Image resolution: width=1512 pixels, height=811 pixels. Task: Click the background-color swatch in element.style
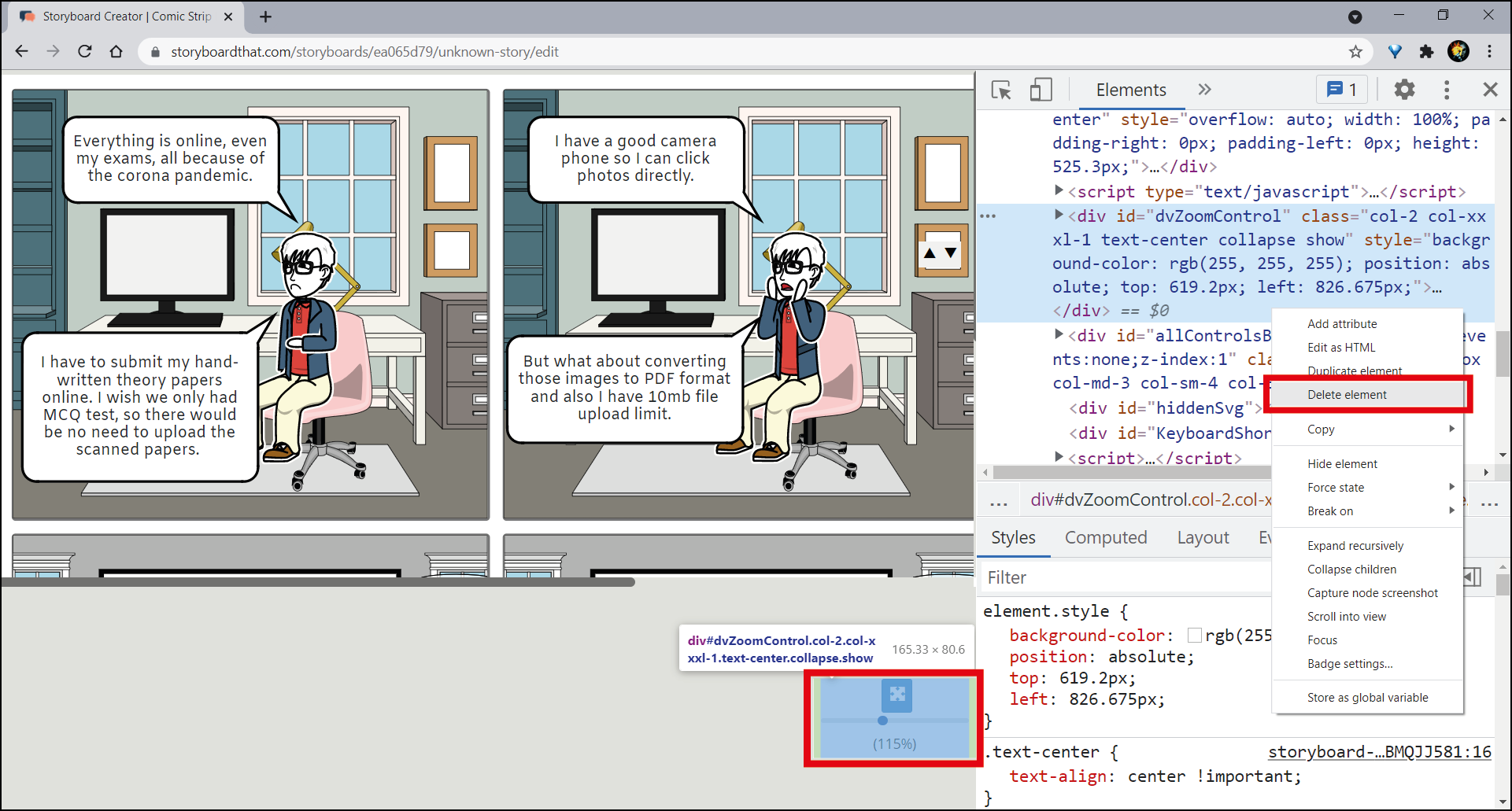[1194, 636]
